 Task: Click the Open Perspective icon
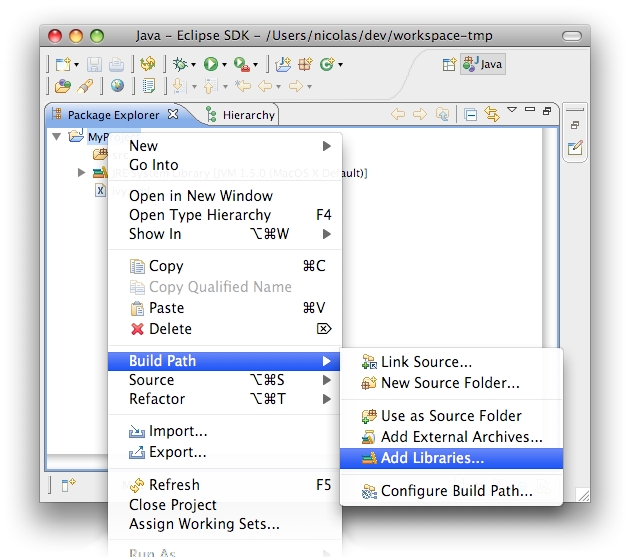(450, 64)
